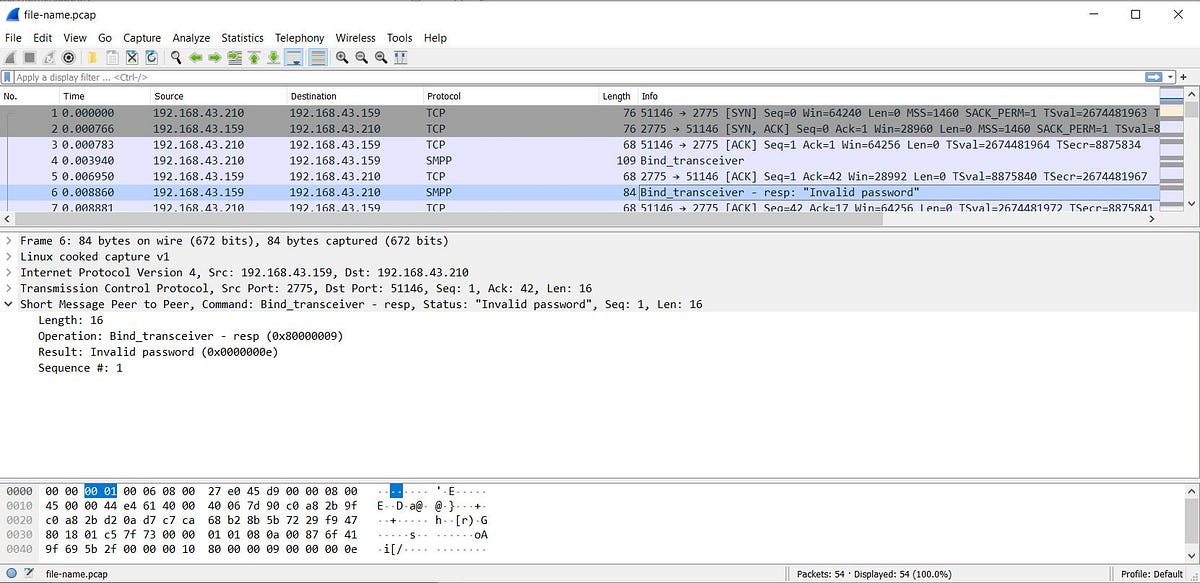This screenshot has width=1200, height=583.
Task: Go to the first packet
Action: 252,57
